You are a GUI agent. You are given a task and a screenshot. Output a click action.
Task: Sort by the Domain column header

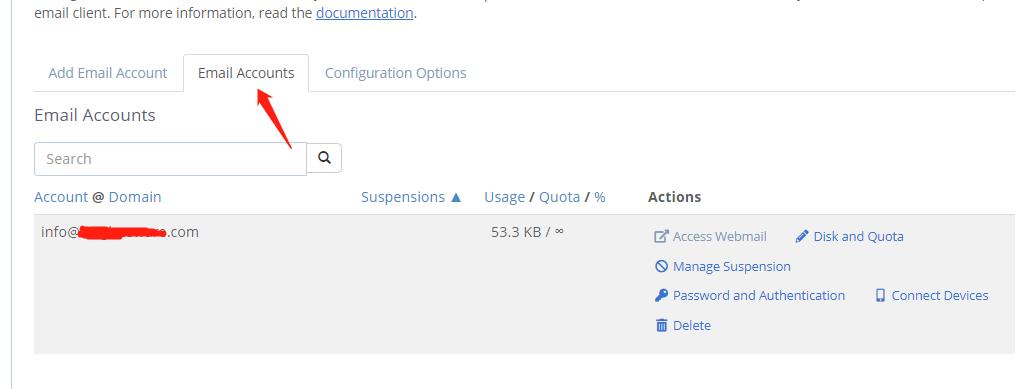click(x=135, y=197)
